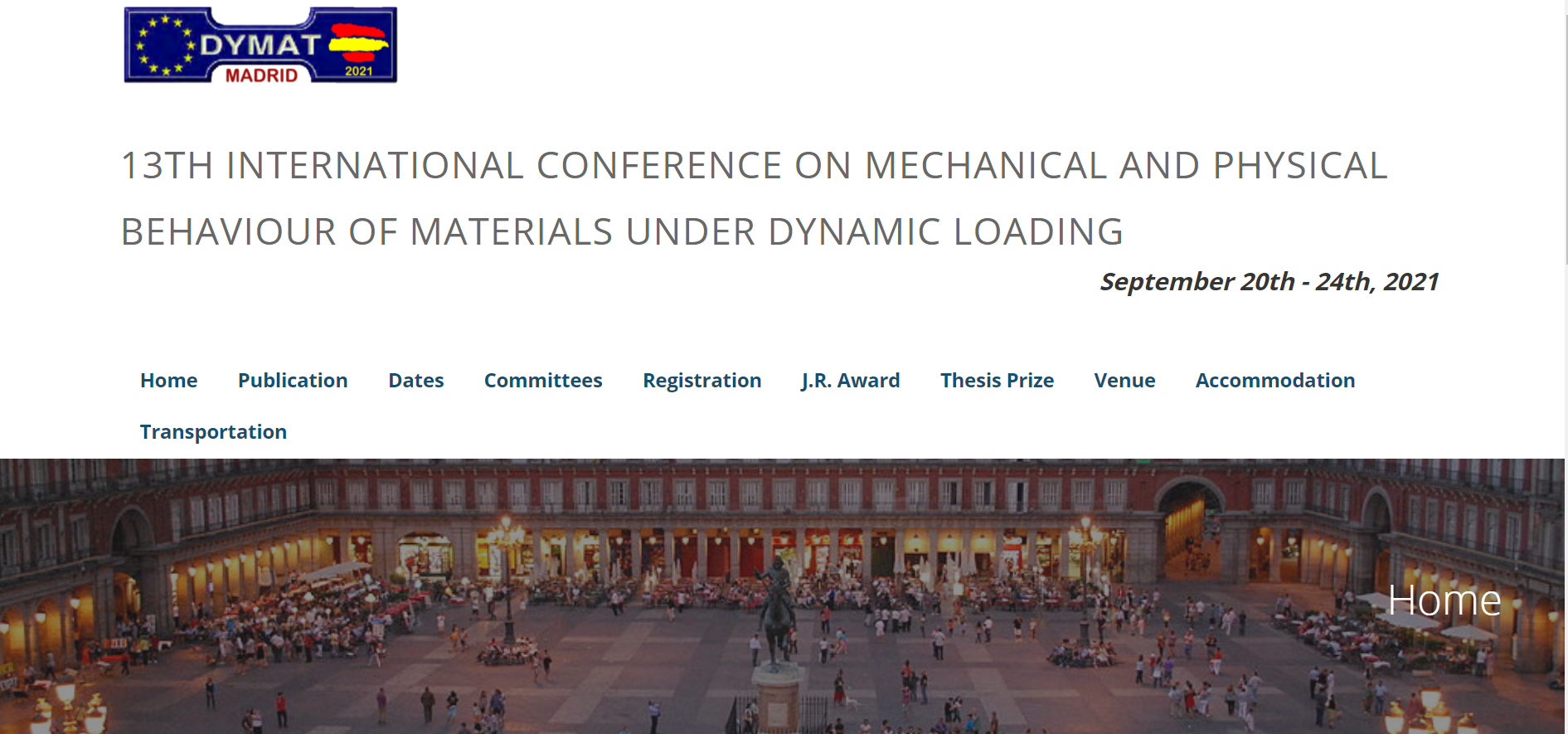This screenshot has width=1568, height=734.
Task: Open the Transportation menu item
Action: (213, 432)
